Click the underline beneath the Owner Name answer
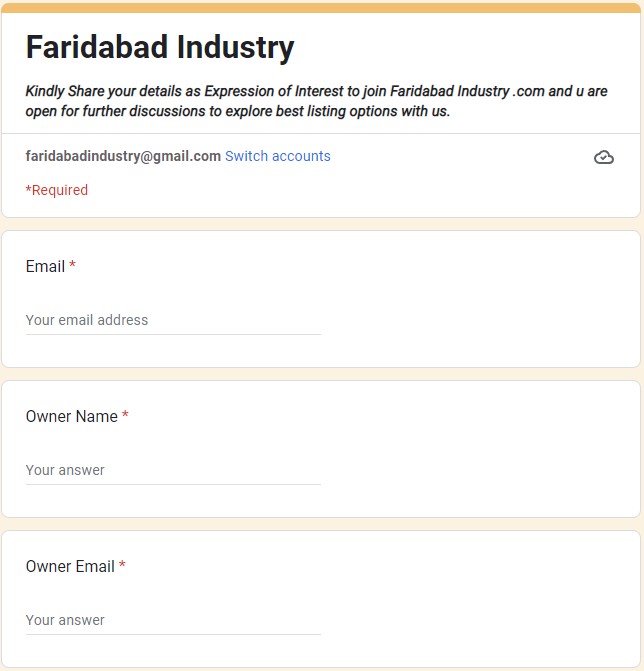 173,484
